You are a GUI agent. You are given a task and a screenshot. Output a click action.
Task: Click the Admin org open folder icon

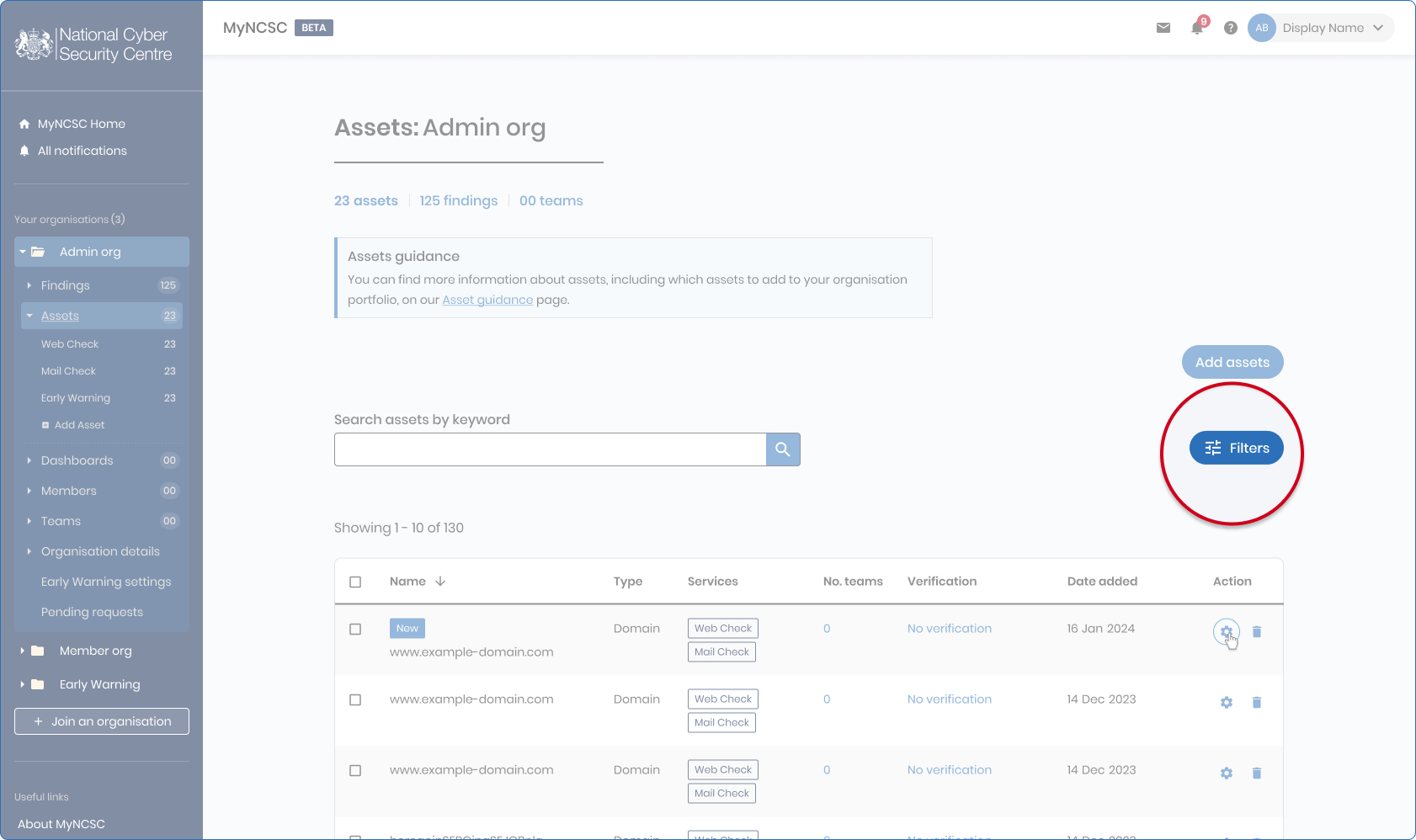[38, 252]
